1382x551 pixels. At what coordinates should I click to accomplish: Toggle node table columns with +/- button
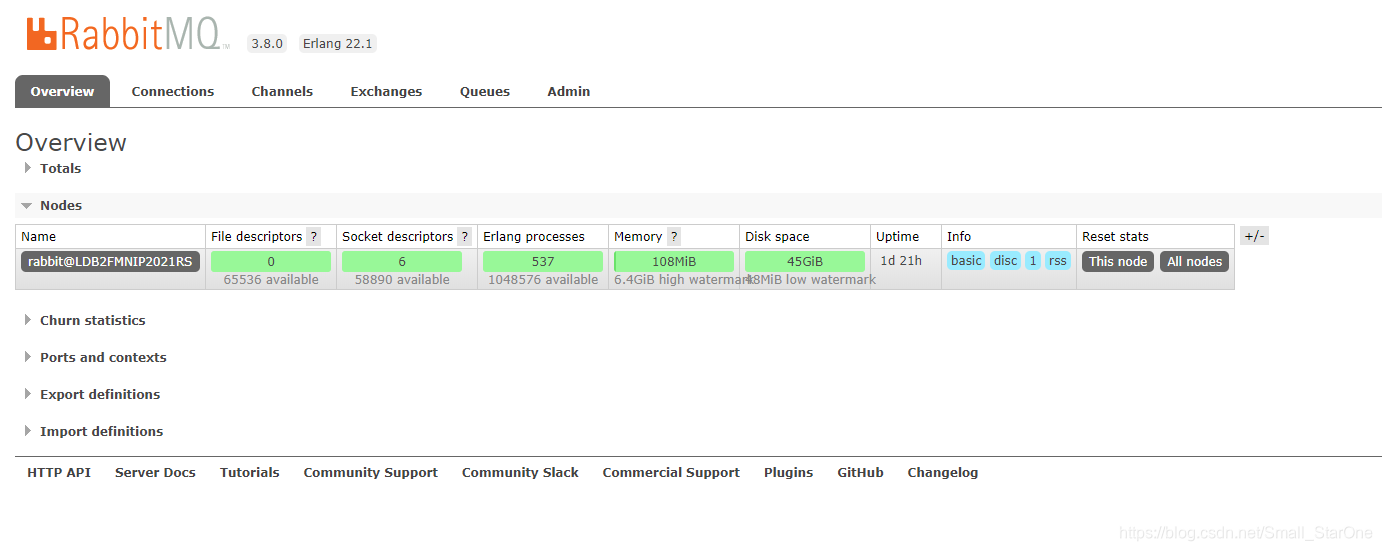(x=1254, y=236)
